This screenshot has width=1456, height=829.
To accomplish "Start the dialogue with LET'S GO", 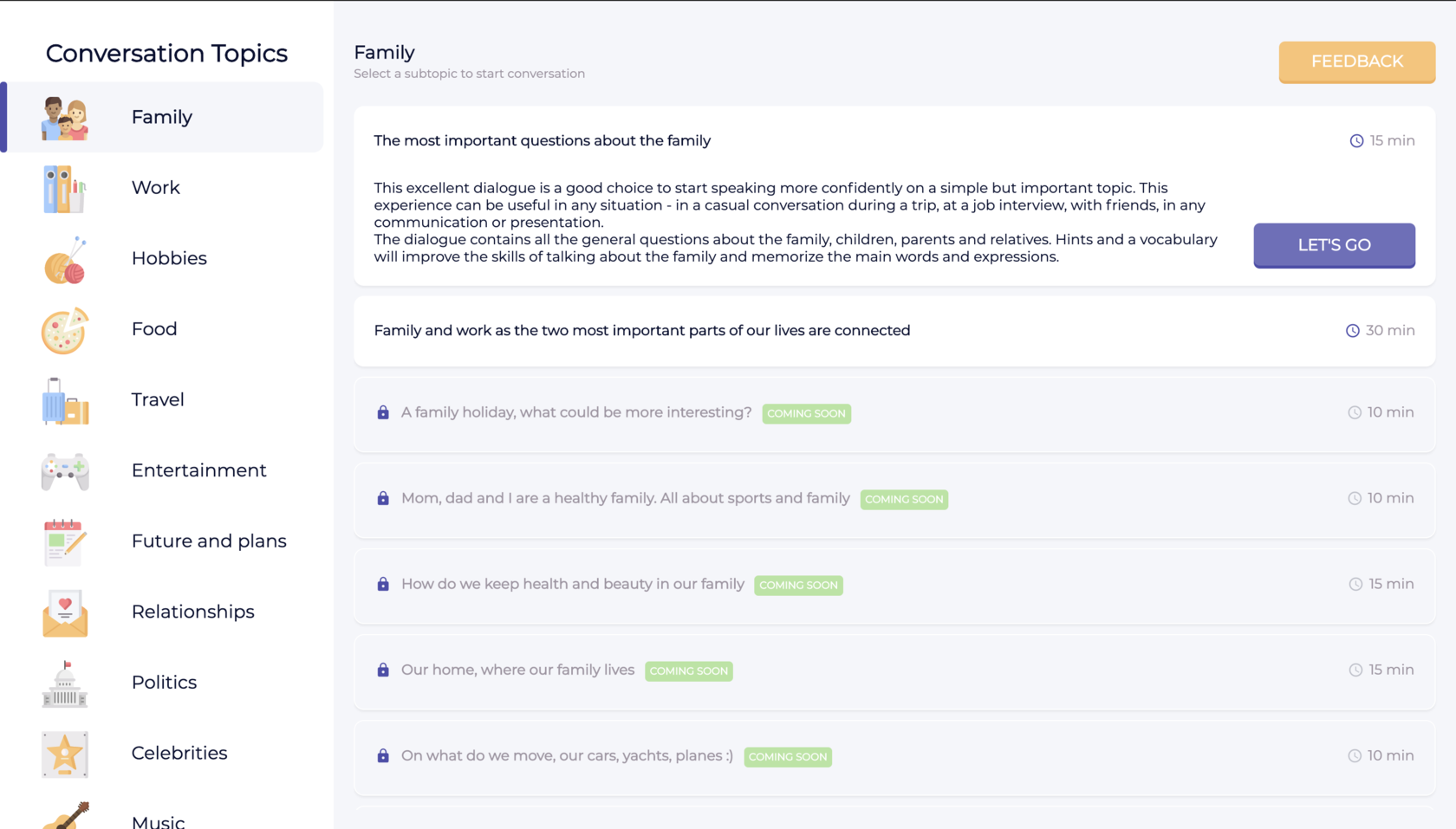I will click(x=1333, y=245).
